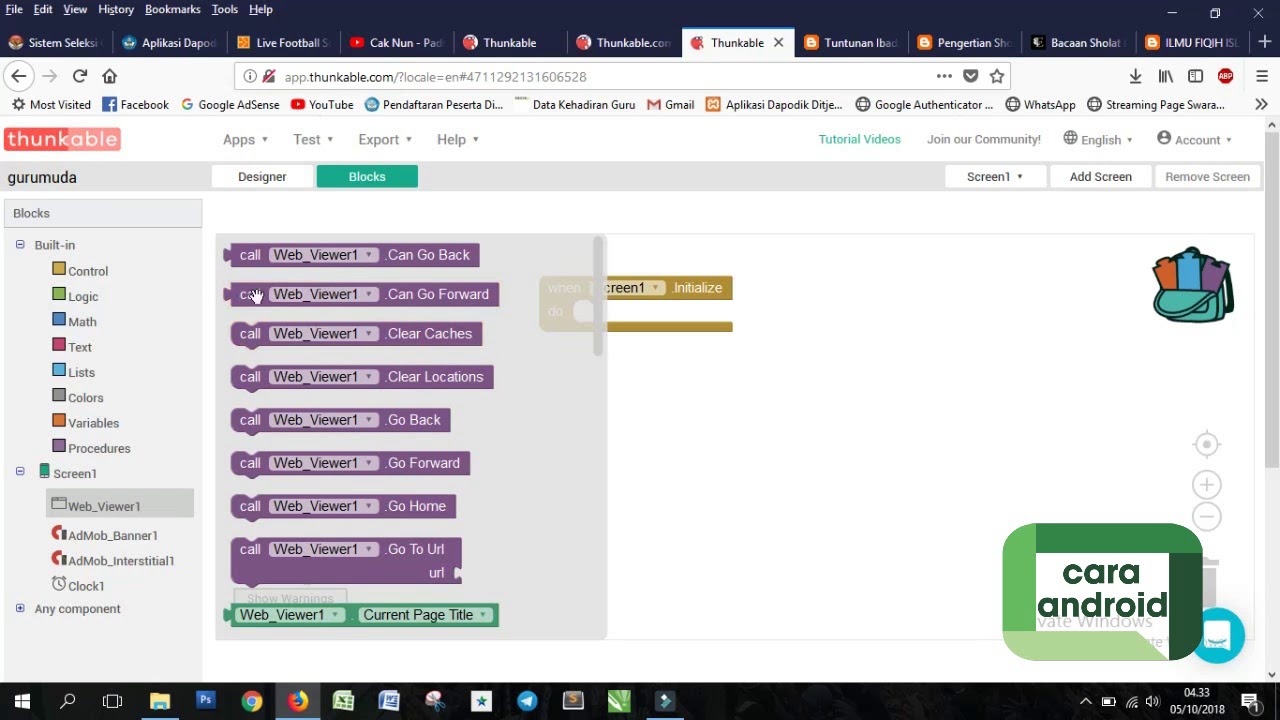Switch to the Designer tab
Image resolution: width=1280 pixels, height=720 pixels.
262,176
